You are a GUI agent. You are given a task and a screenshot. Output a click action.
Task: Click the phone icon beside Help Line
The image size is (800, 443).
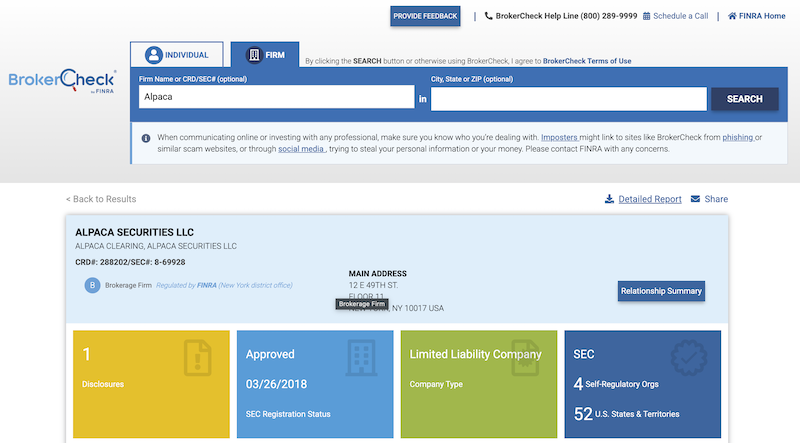tap(488, 16)
